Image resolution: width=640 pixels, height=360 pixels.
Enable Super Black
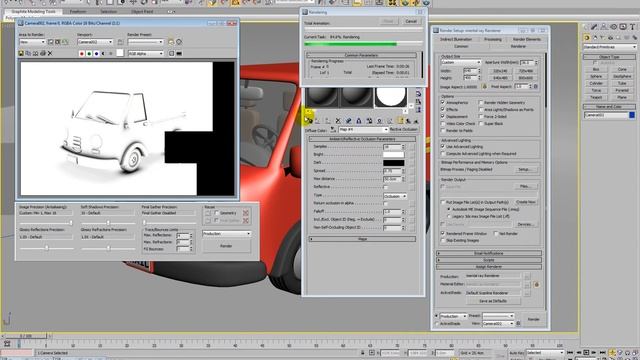pos(481,123)
